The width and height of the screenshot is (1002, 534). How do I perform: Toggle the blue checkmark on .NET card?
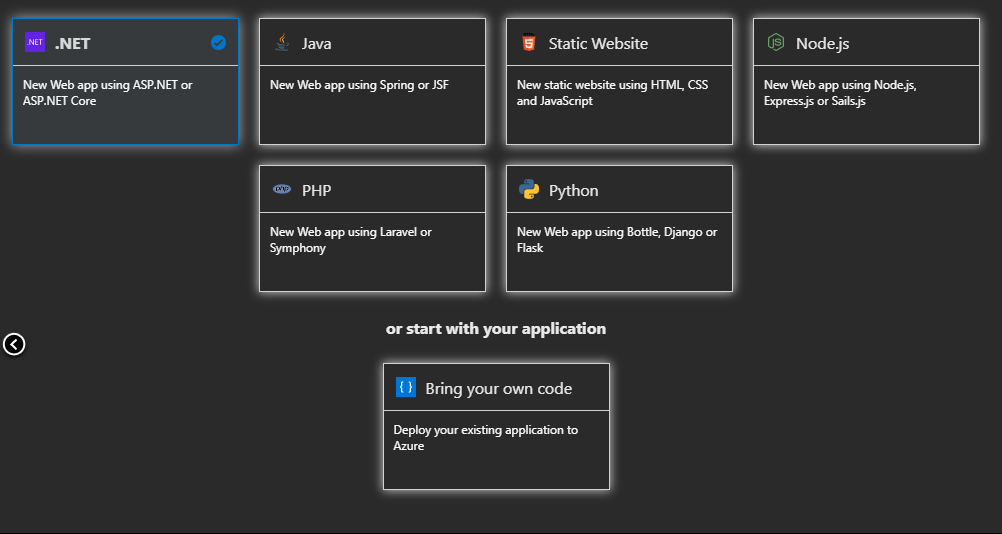click(x=219, y=43)
